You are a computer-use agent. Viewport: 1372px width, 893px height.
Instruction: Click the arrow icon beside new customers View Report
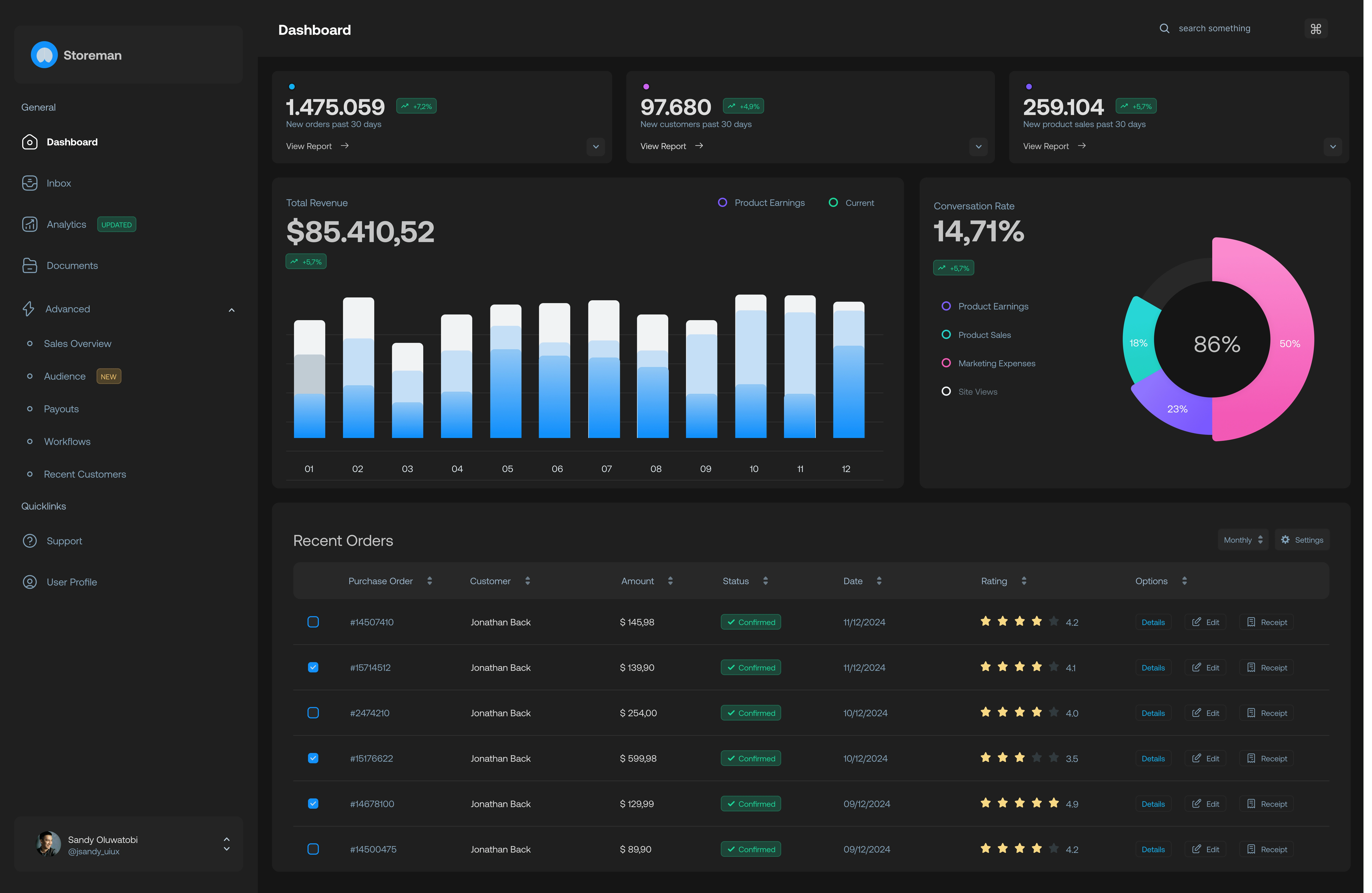click(699, 146)
